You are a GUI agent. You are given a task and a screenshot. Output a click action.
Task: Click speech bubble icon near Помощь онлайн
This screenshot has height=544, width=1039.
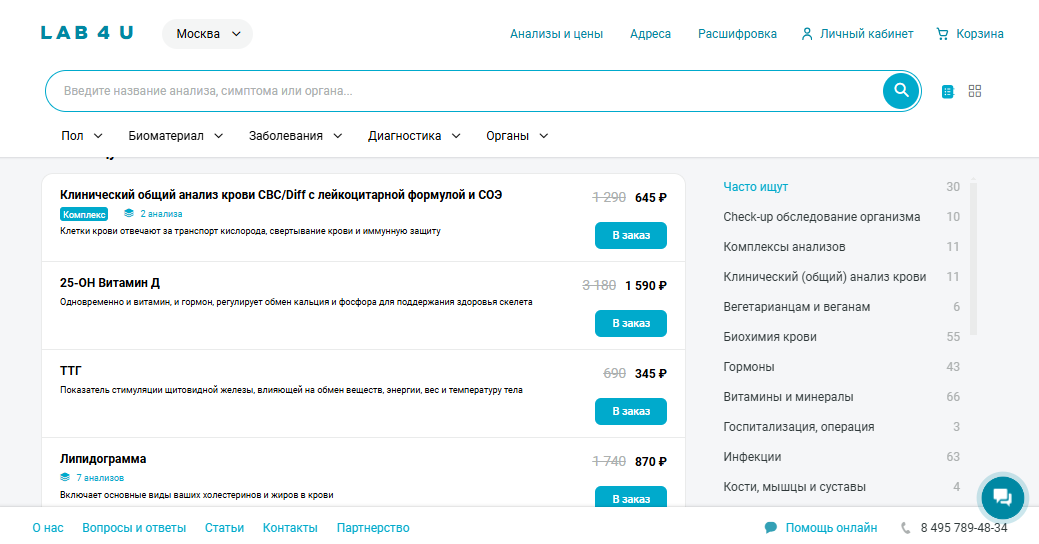coord(771,527)
